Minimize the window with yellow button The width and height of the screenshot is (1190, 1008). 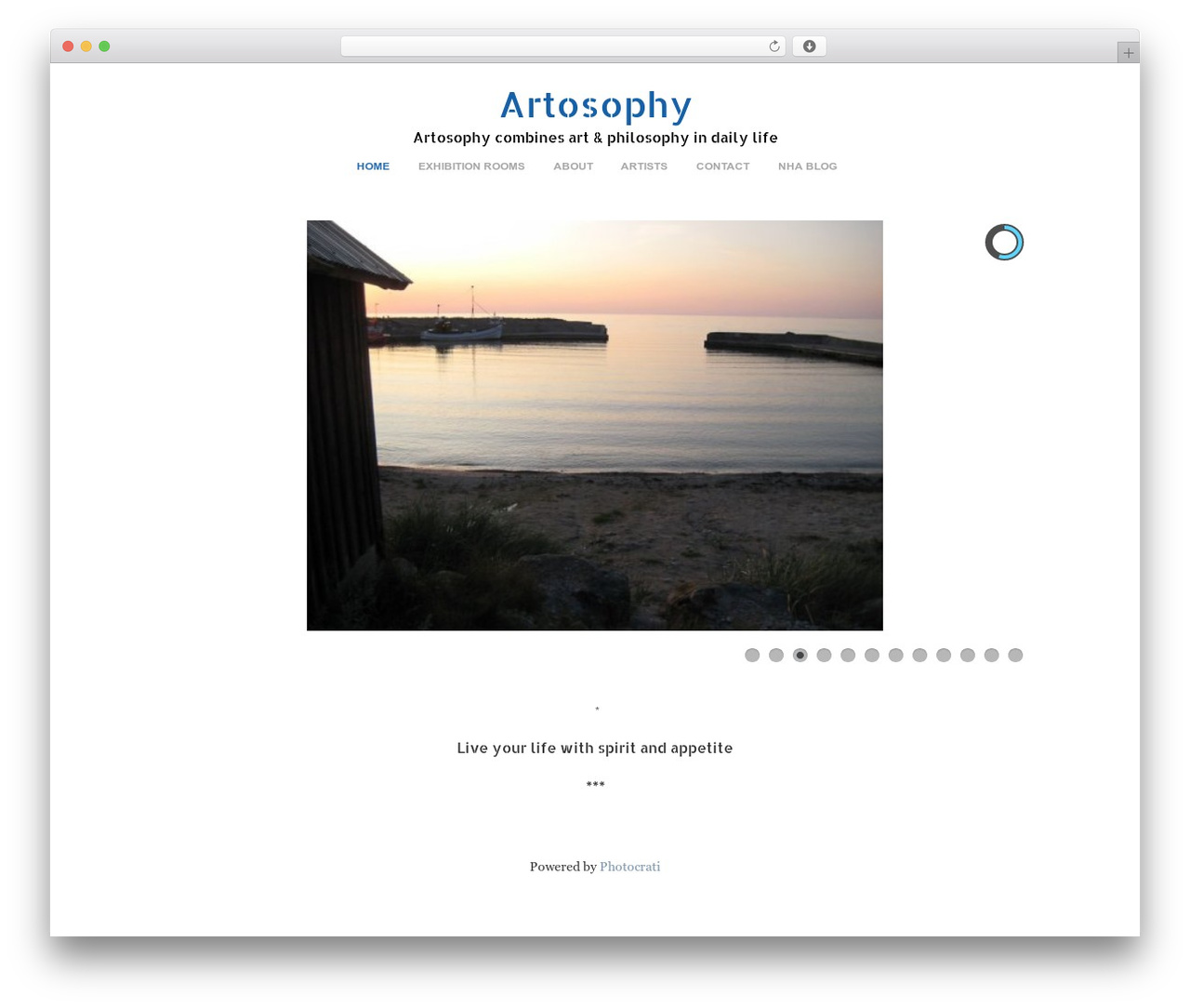point(86,46)
